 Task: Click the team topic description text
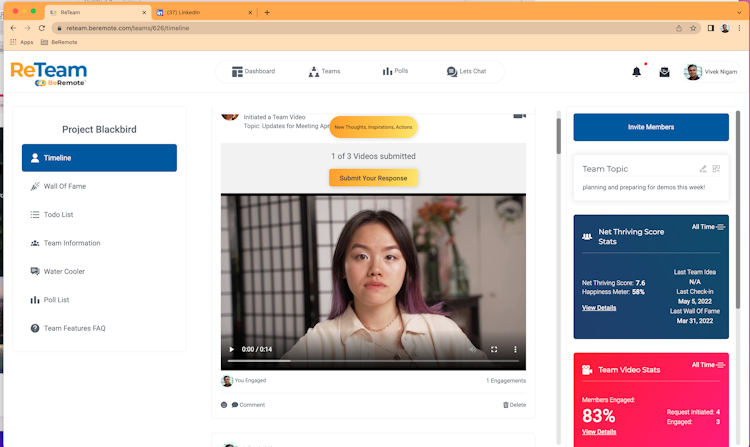click(x=643, y=187)
